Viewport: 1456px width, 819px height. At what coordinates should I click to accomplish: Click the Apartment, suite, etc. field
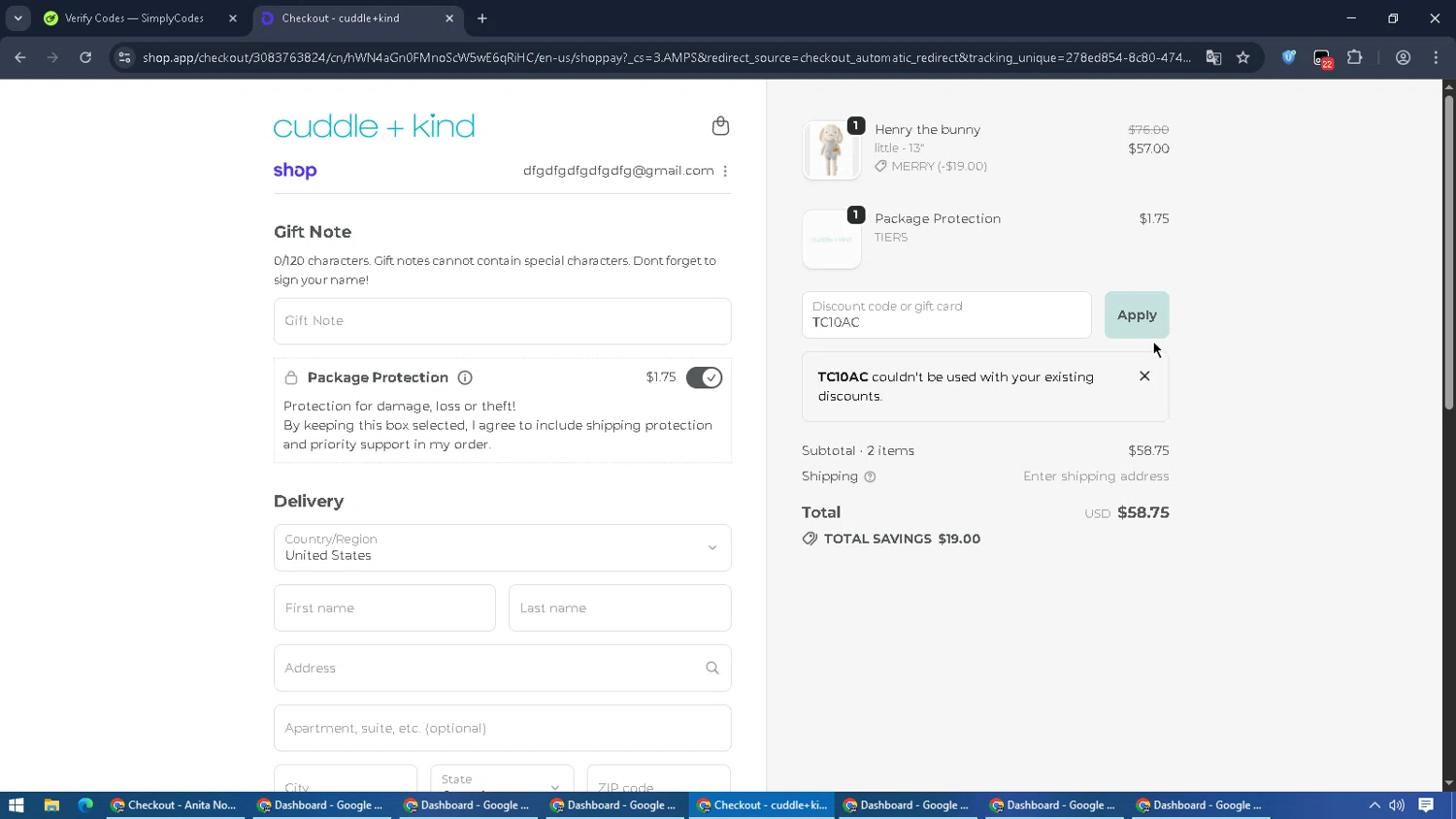502,728
